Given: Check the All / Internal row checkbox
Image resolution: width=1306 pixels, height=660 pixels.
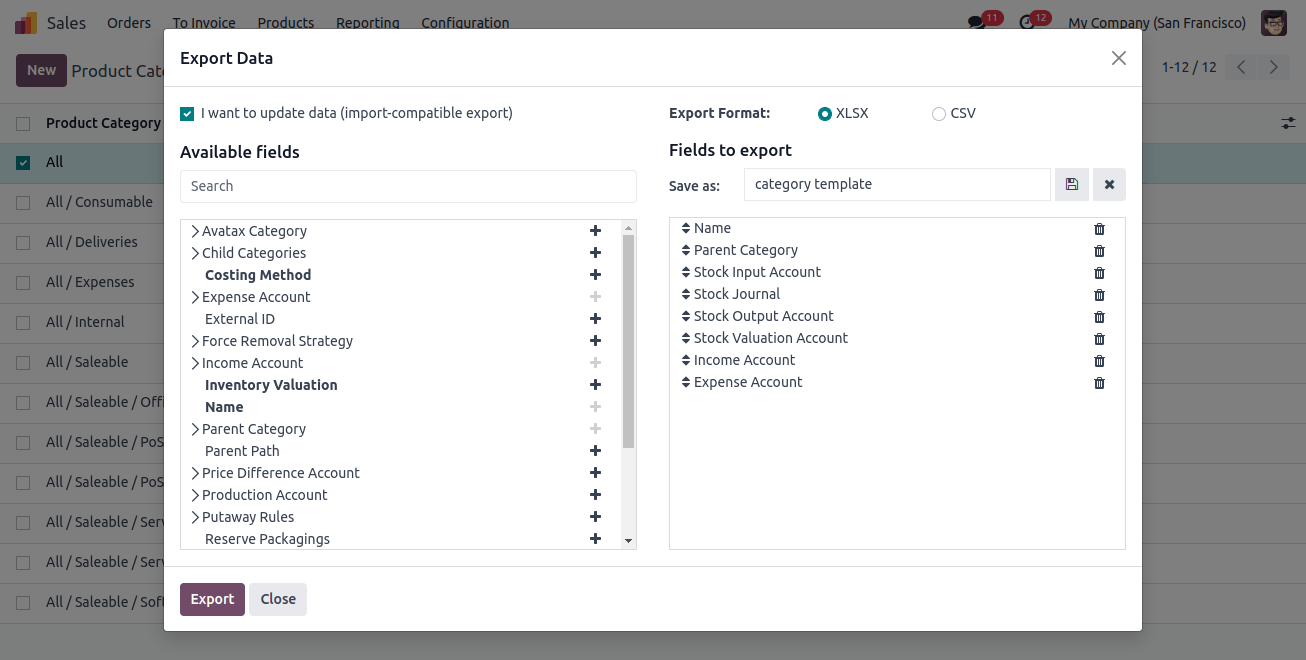Looking at the screenshot, I should tap(23, 322).
